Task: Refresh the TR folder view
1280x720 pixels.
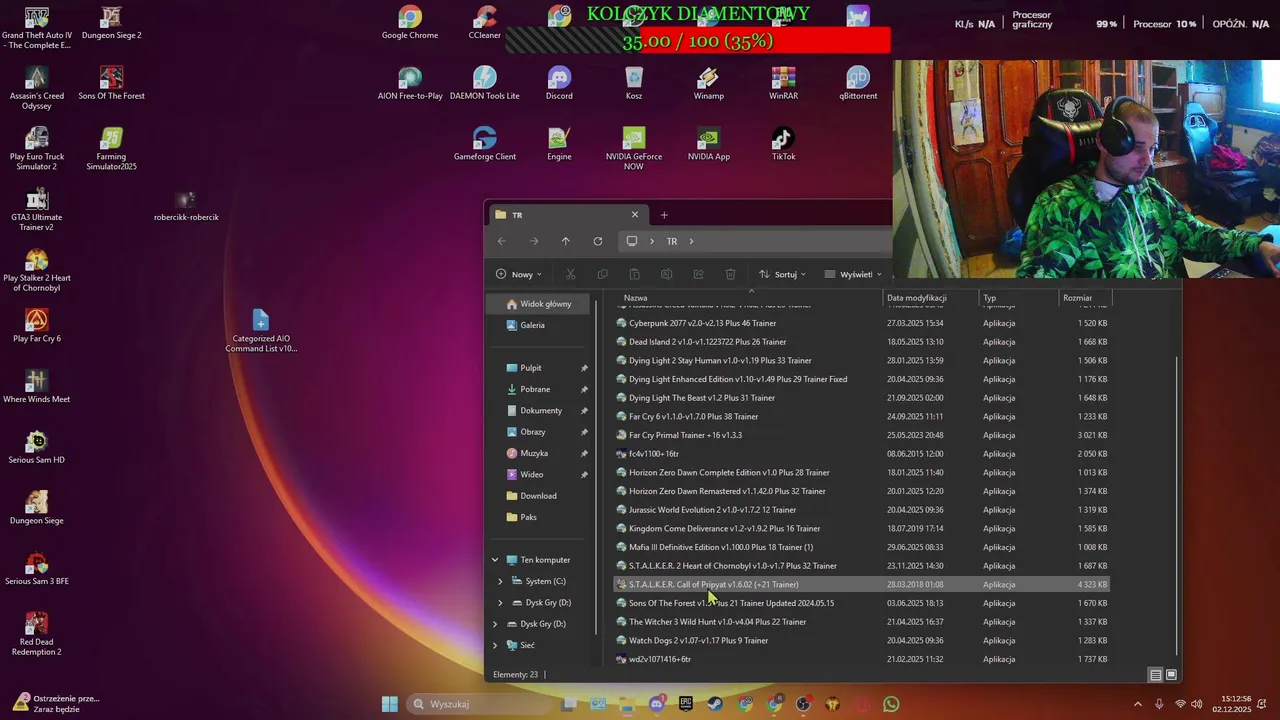Action: click(598, 241)
